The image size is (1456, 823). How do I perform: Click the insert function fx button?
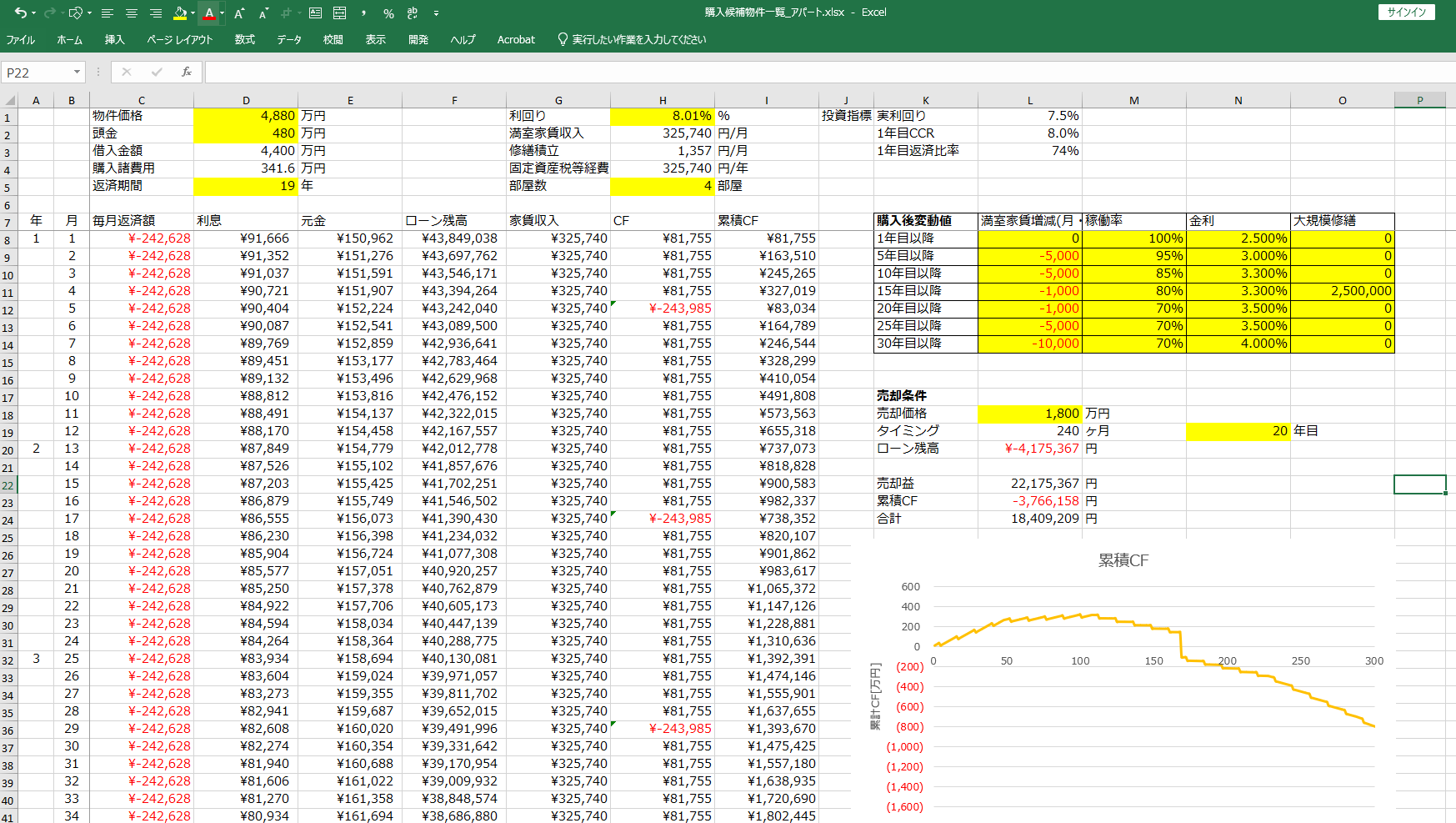click(x=187, y=73)
